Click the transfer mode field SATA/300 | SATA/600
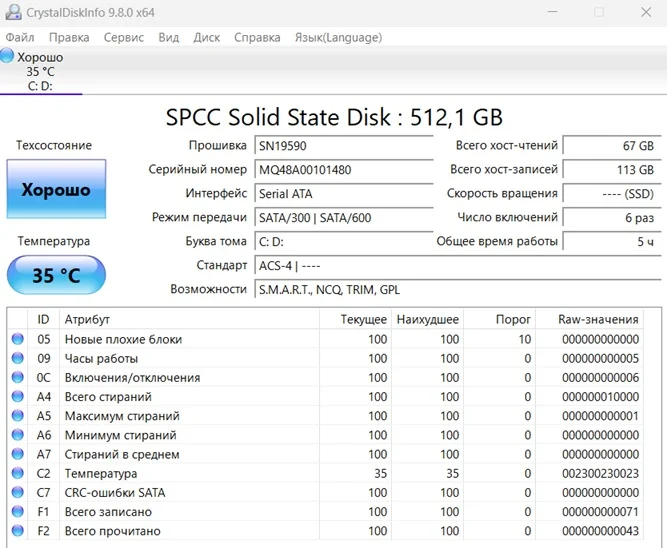 (344, 217)
